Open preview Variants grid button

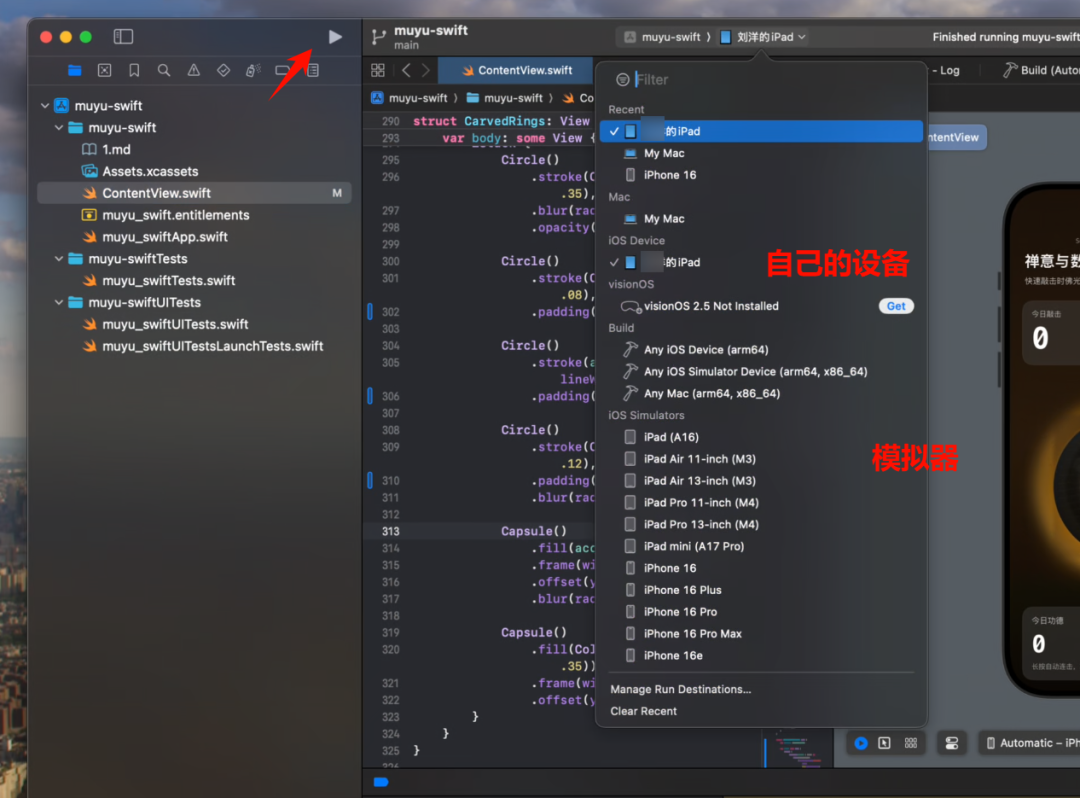point(911,743)
